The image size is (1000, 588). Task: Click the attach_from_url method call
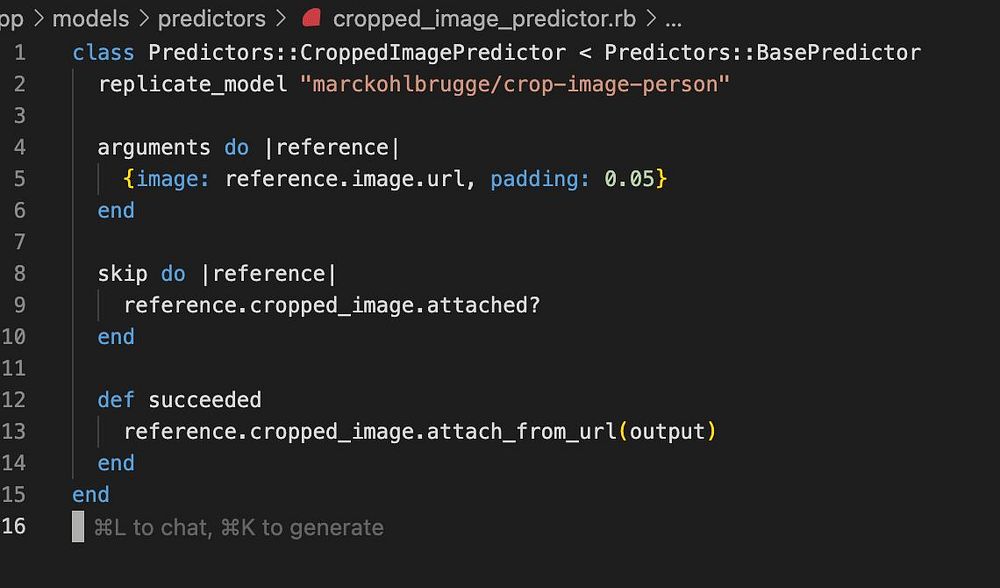click(522, 431)
